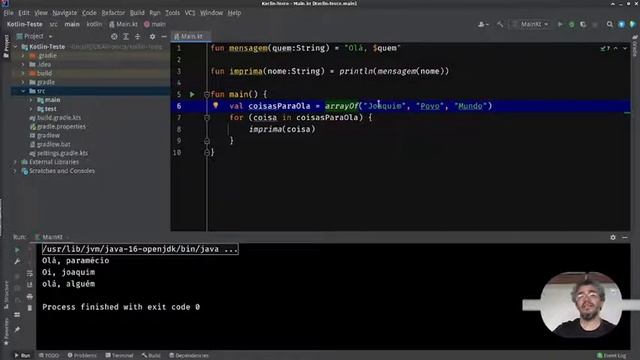Image resolution: width=640 pixels, height=360 pixels.
Task: Open the Dependencies tool window button
Action: (x=189, y=356)
